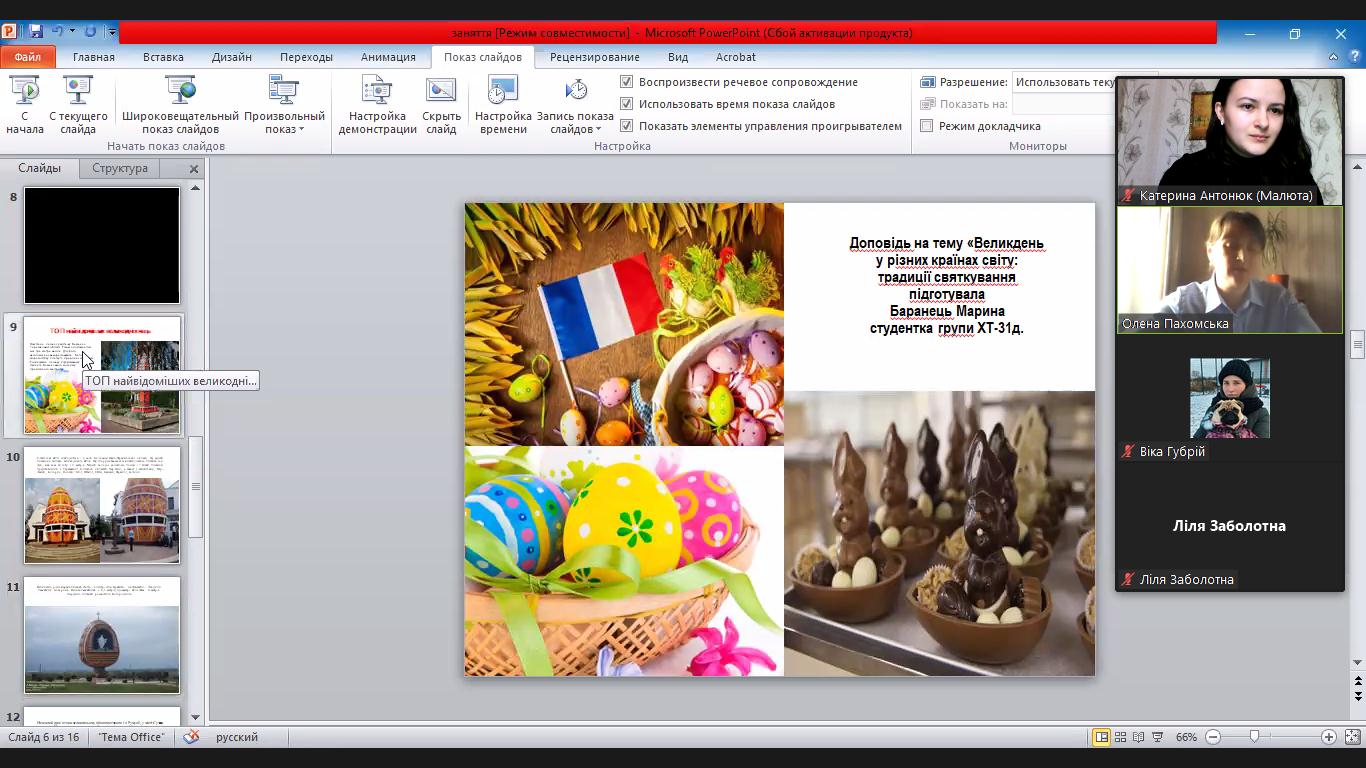
Task: Enable 'Режим докладчика' checkbox
Action: coord(927,126)
